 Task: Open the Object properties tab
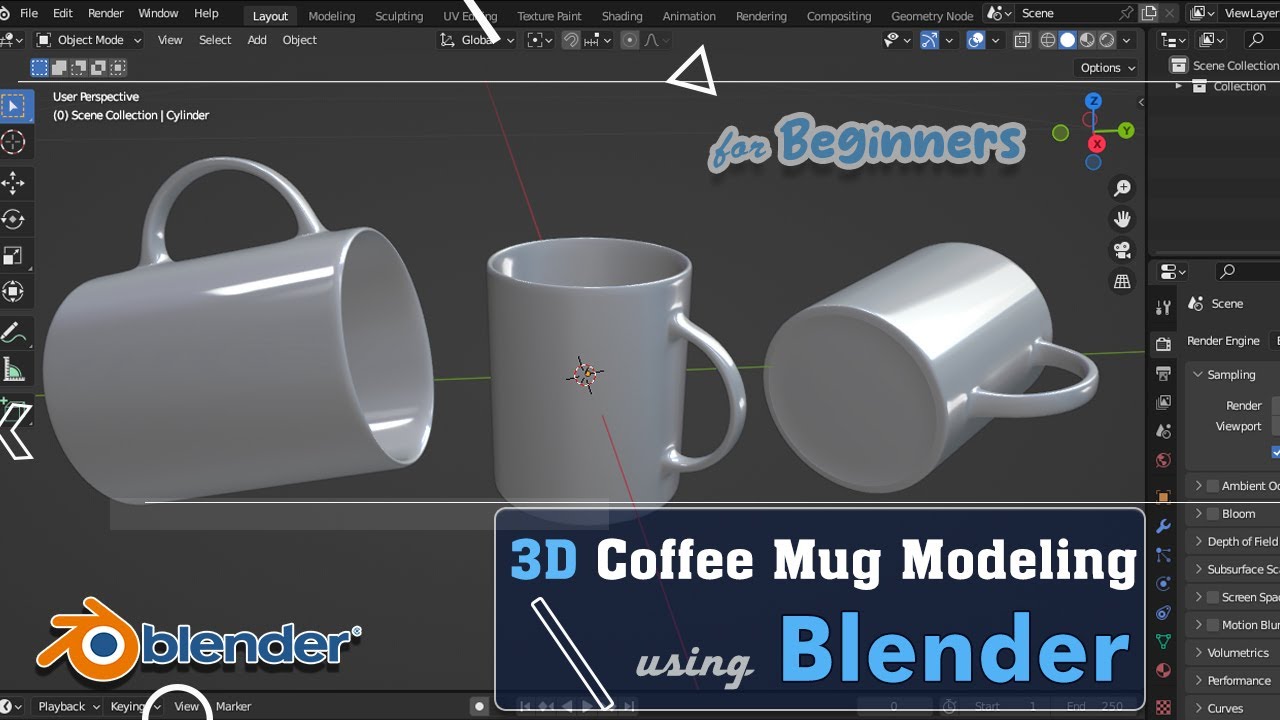coord(1163,497)
